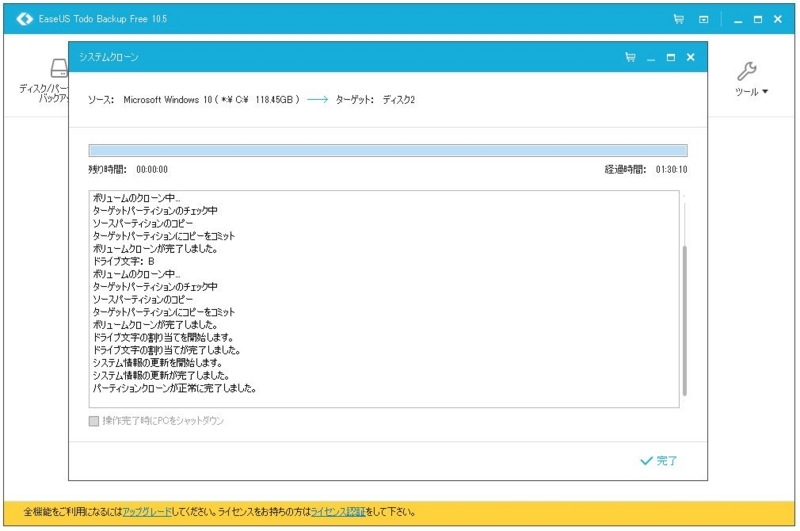This screenshot has height=531, width=800.
Task: Open the アップグレード link
Action: point(147,512)
